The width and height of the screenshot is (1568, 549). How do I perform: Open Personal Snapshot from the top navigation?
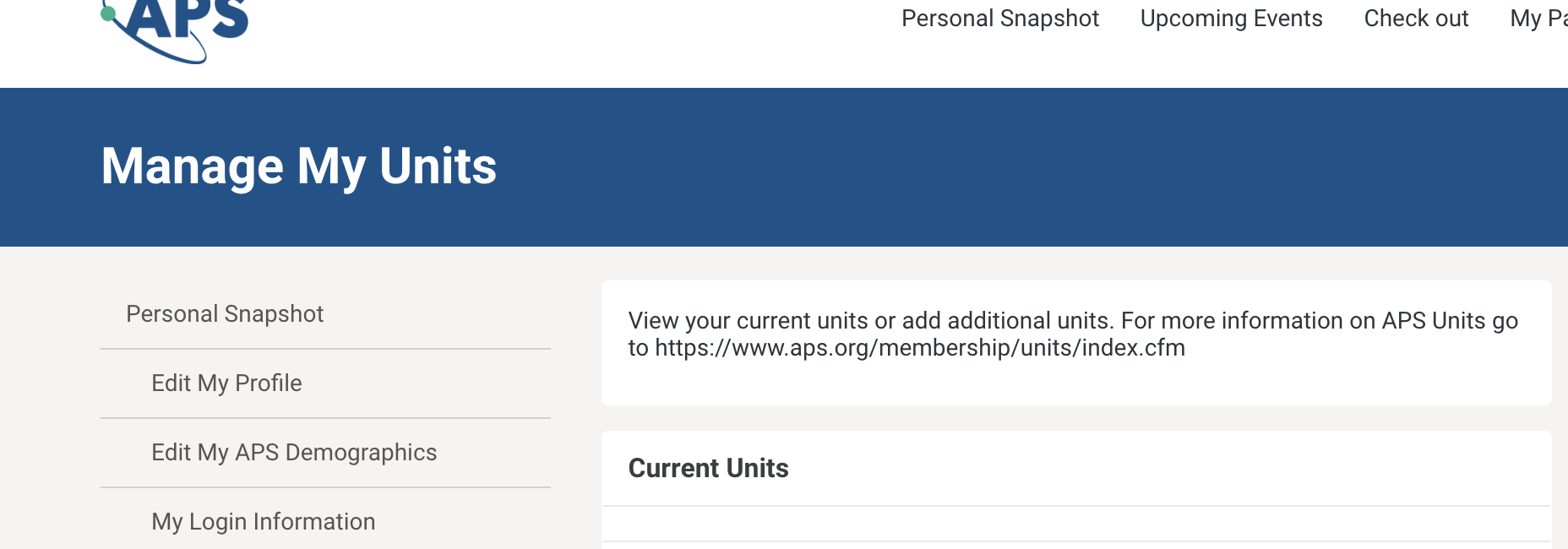click(x=1000, y=19)
